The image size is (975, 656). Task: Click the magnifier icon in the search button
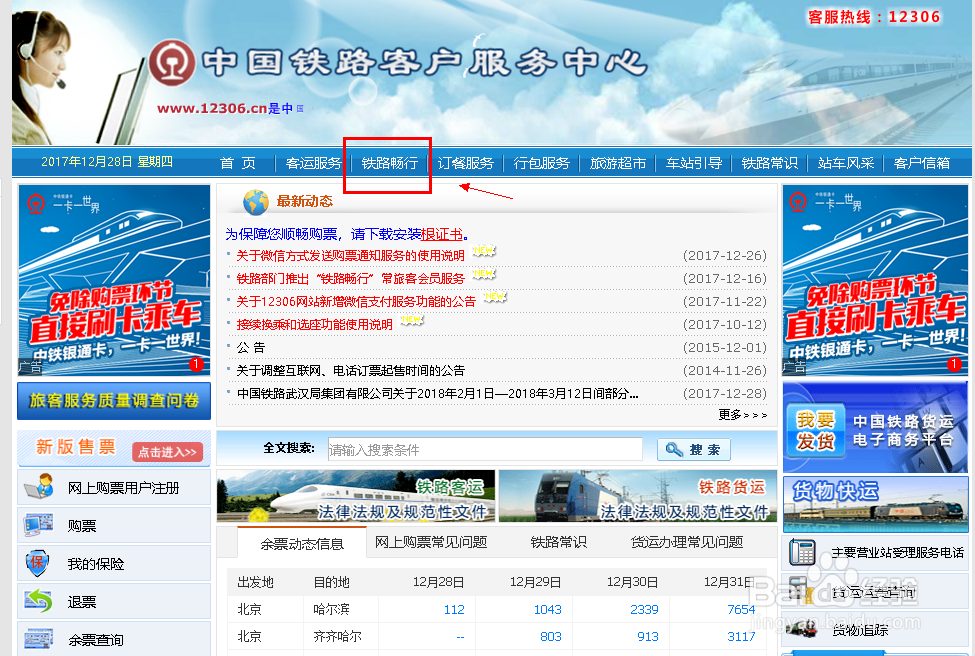[x=674, y=449]
